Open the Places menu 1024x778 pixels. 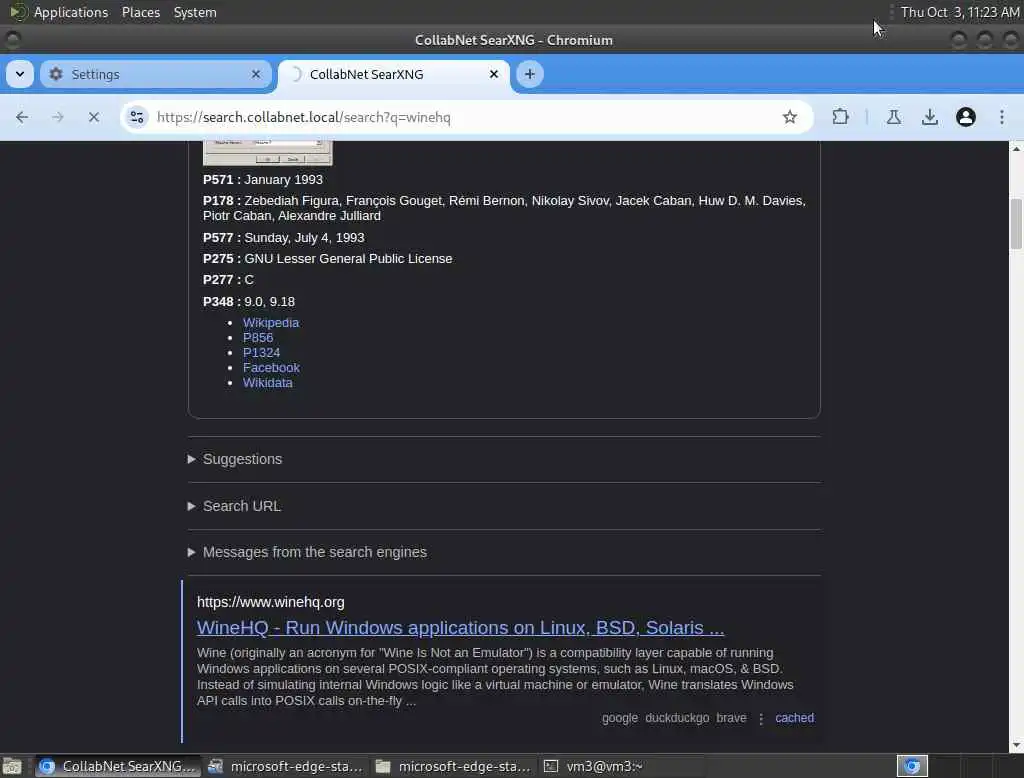140,12
